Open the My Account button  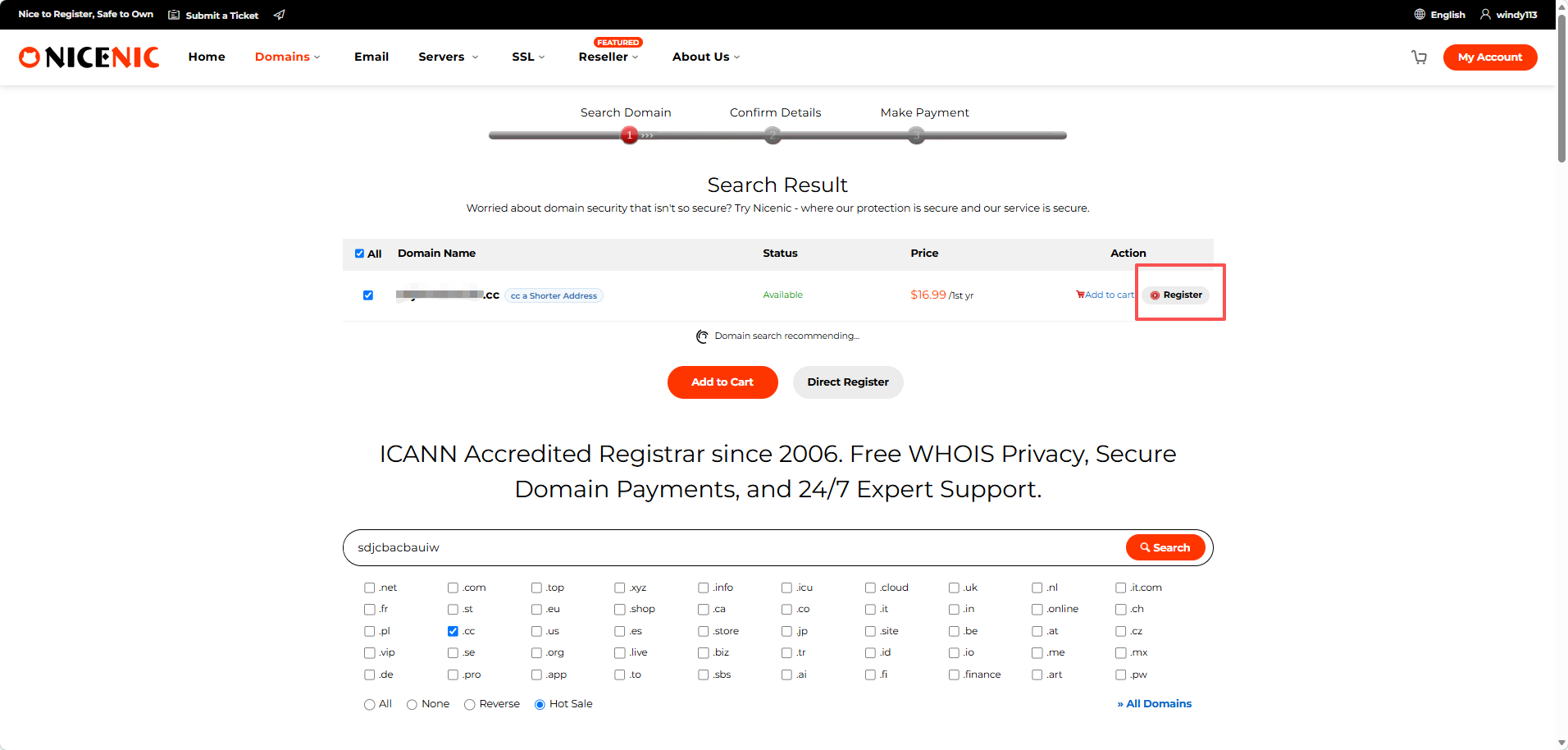coord(1490,57)
